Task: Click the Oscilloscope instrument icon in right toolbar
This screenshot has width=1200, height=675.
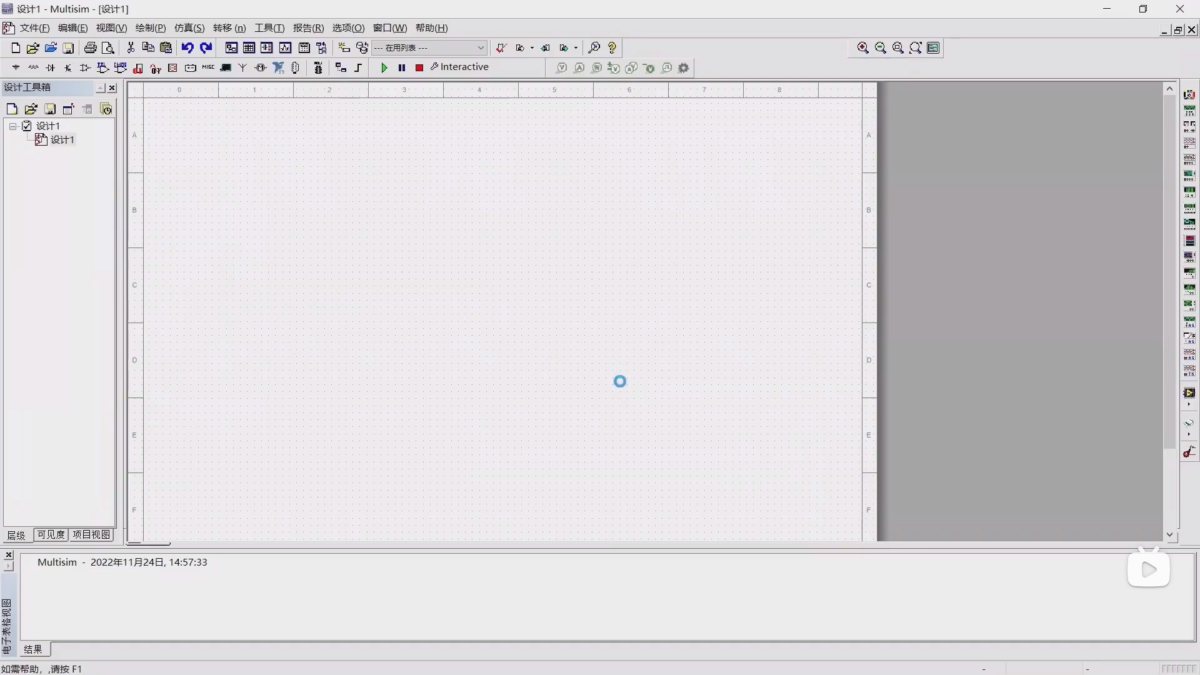Action: click(x=1189, y=142)
